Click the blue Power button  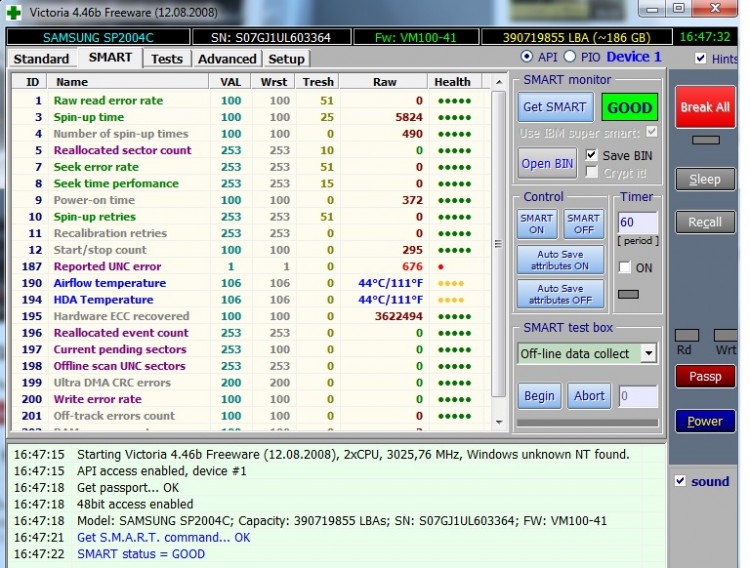tap(705, 421)
